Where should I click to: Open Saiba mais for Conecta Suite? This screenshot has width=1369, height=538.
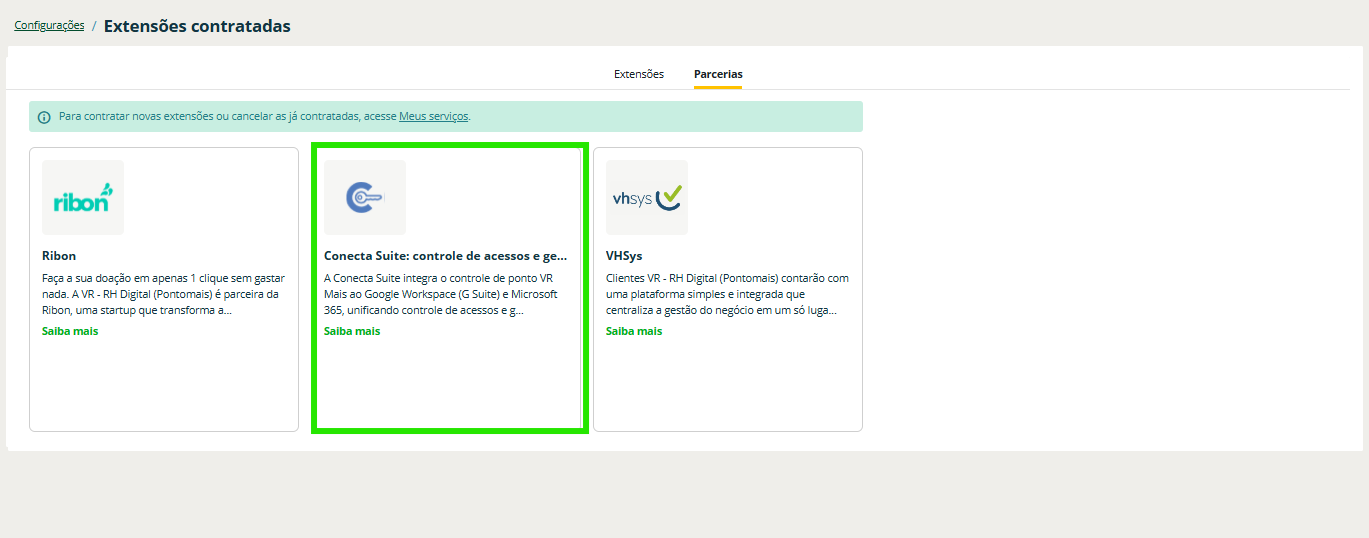click(352, 331)
